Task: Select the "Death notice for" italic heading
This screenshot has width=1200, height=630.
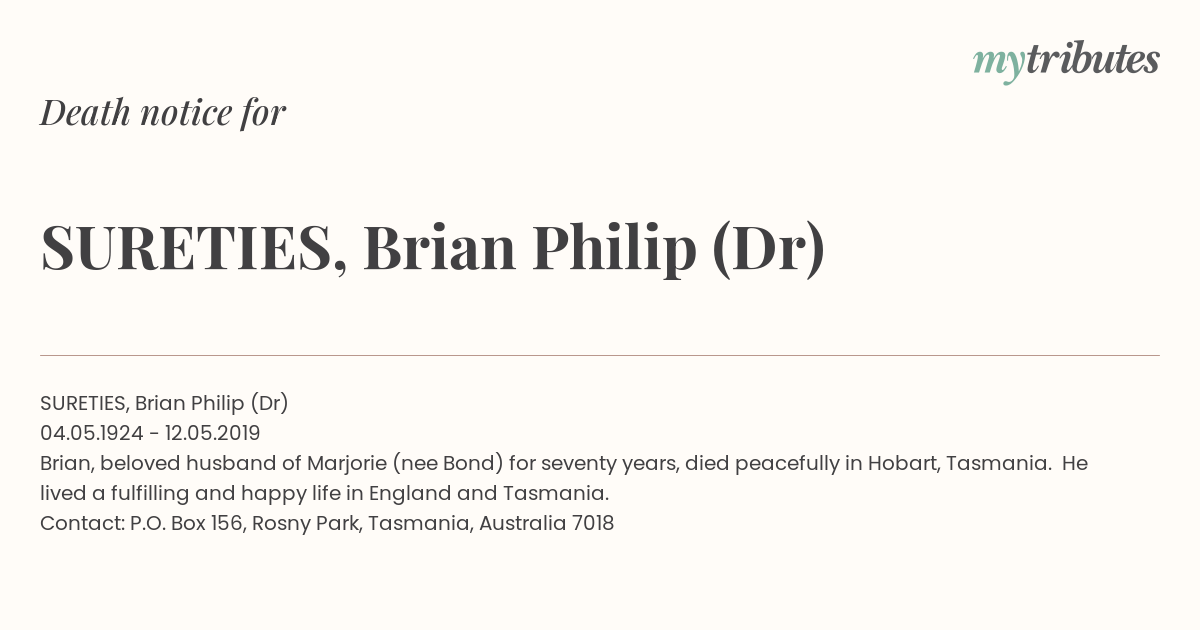Action: pos(163,112)
